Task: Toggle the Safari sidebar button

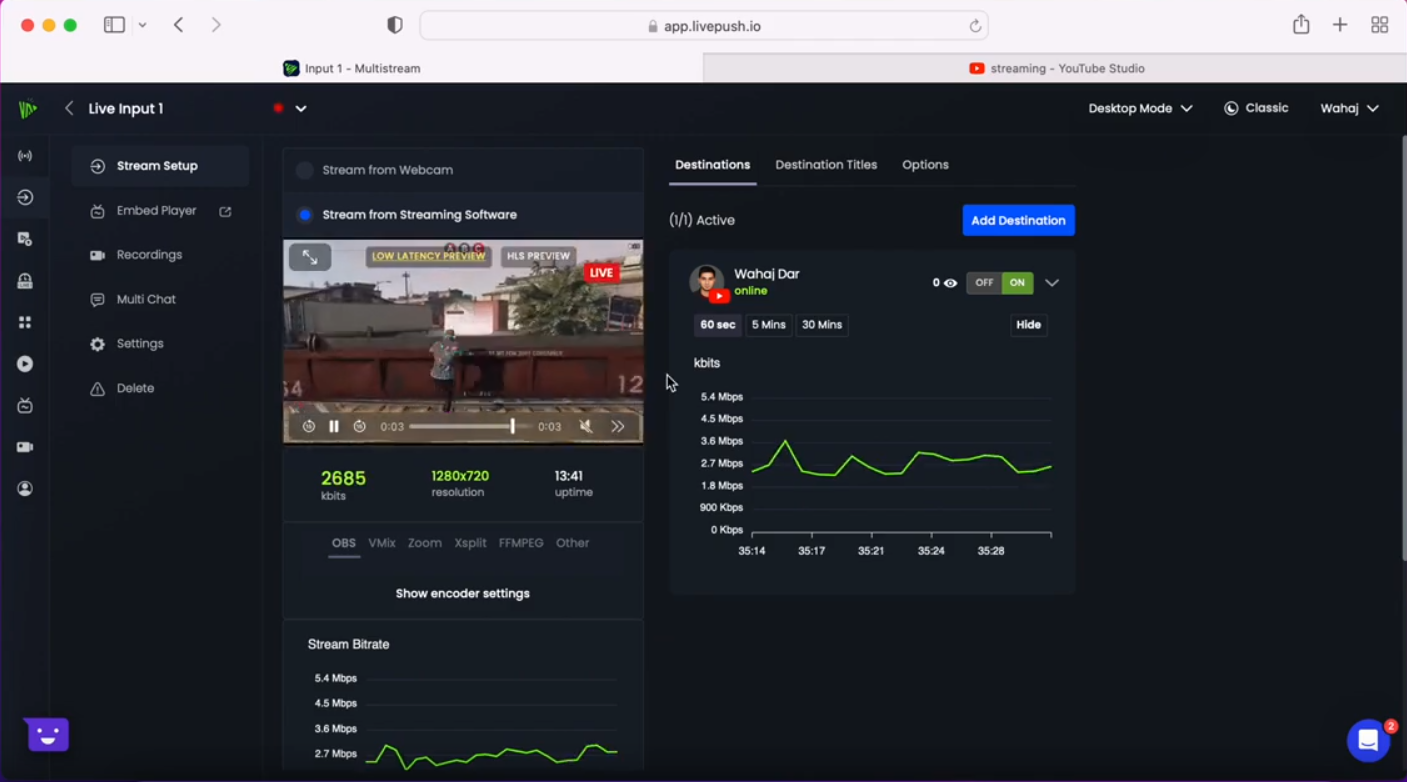Action: [114, 25]
